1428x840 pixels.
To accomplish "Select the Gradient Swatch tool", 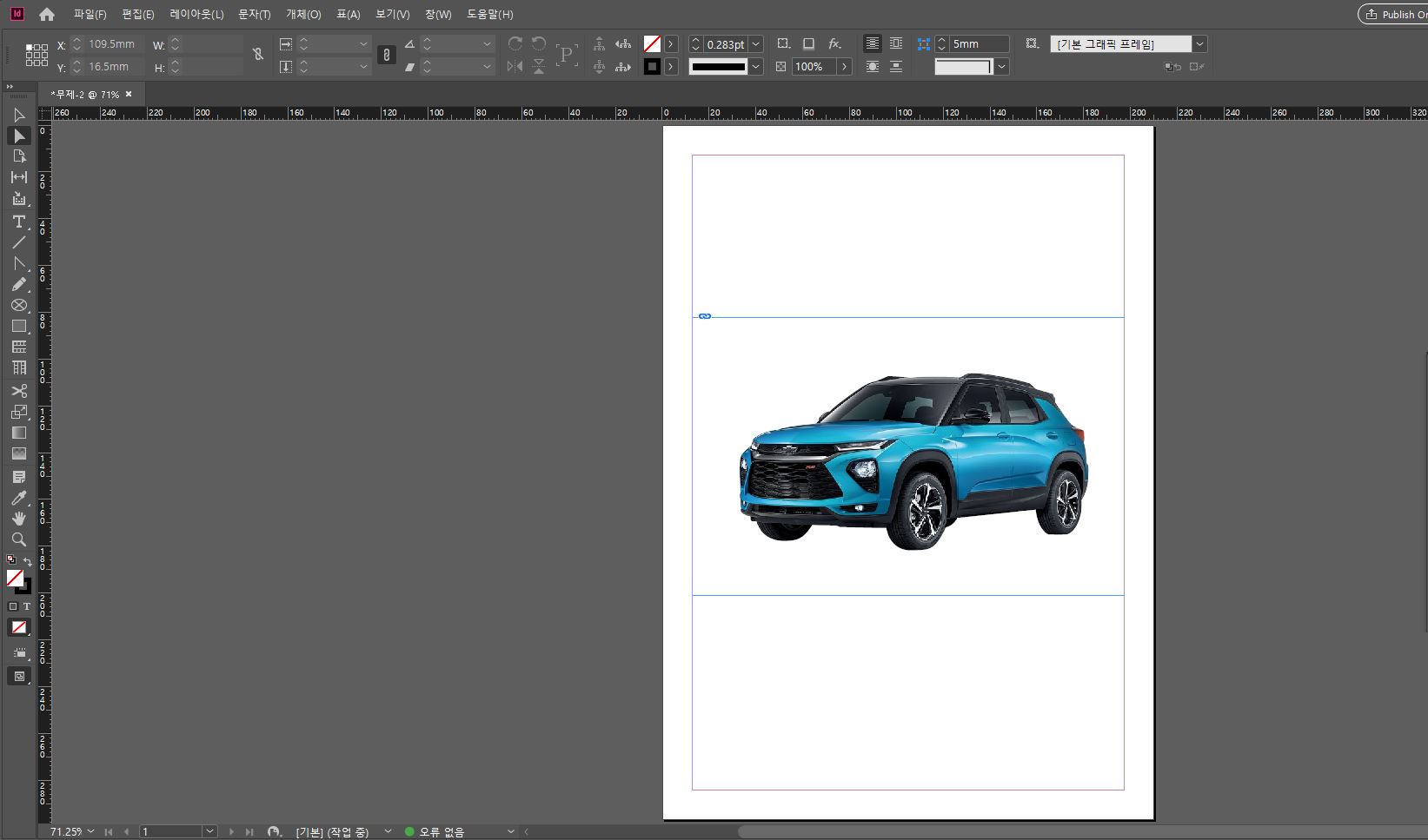I will (19, 433).
